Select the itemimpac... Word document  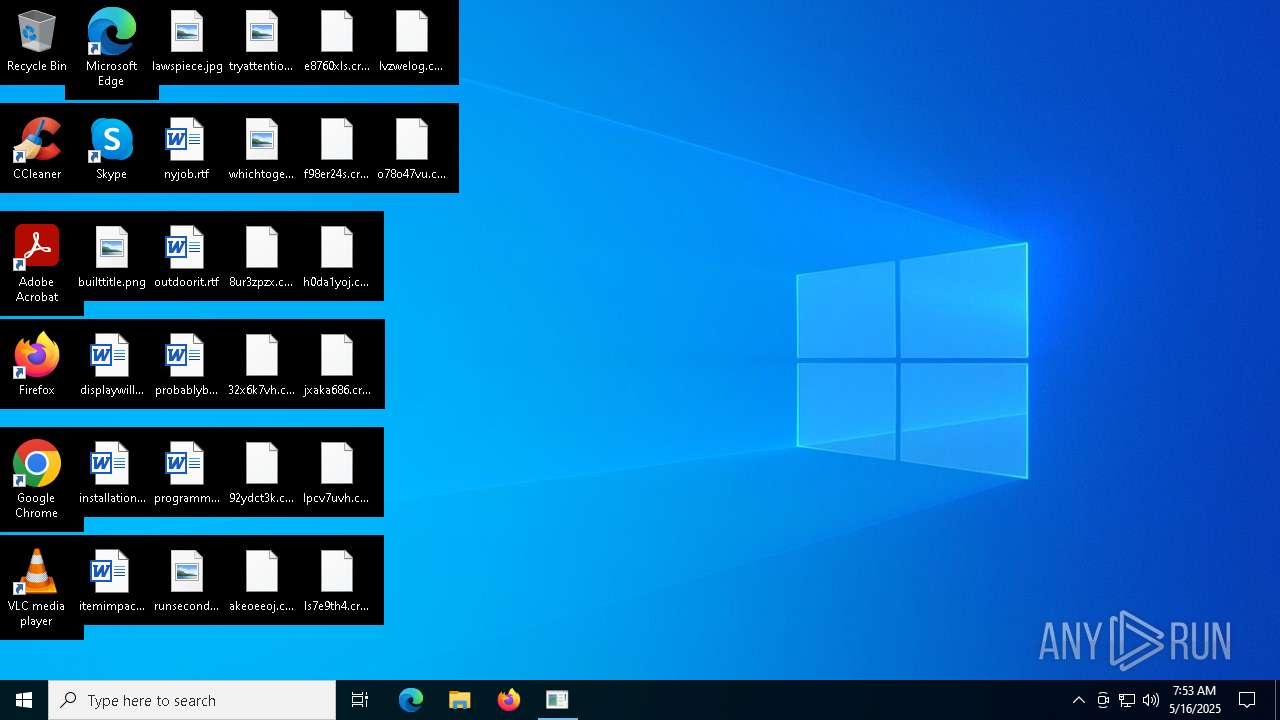coord(111,582)
